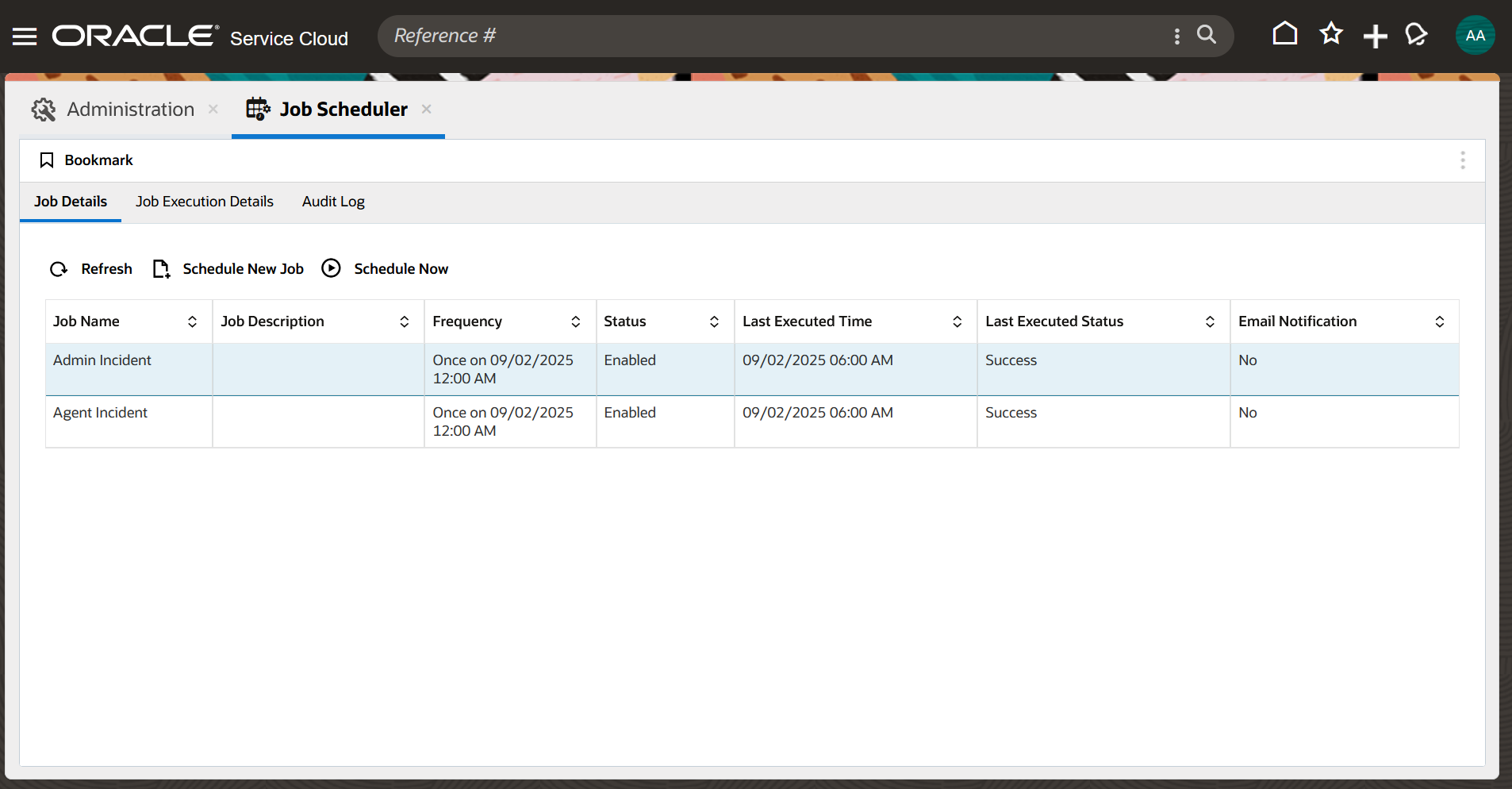Switch to the Job Execution Details tab
Image resolution: width=1512 pixels, height=789 pixels.
[204, 202]
